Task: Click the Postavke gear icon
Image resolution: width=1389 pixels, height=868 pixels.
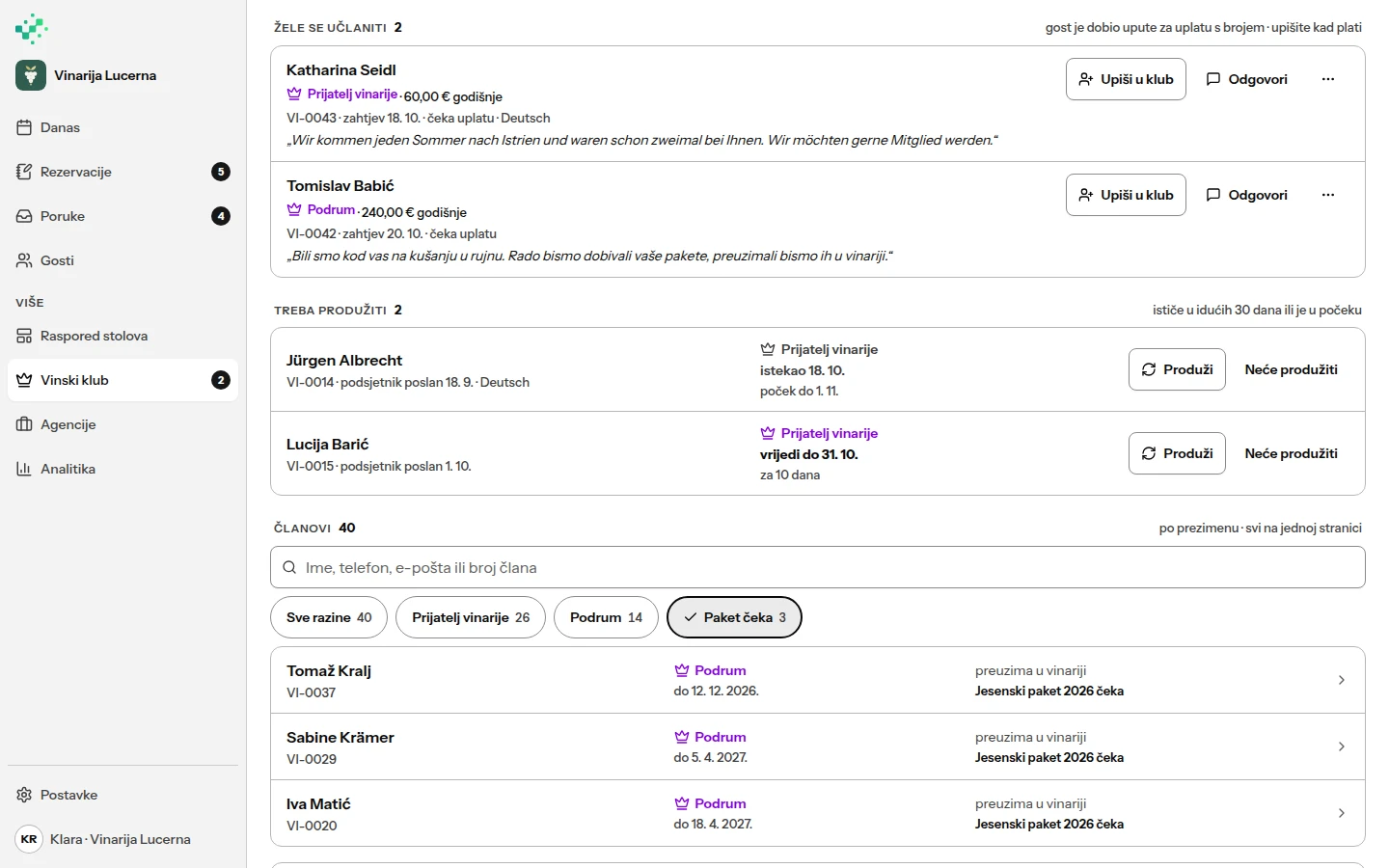Action: tap(24, 795)
